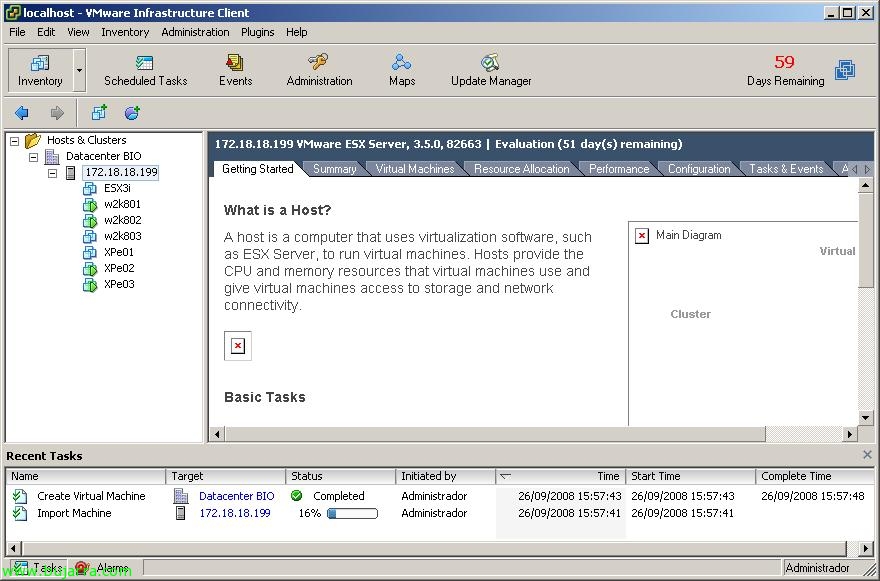880x581 pixels.
Task: Select Datacenter BIO in the inventory tree
Action: (x=103, y=156)
